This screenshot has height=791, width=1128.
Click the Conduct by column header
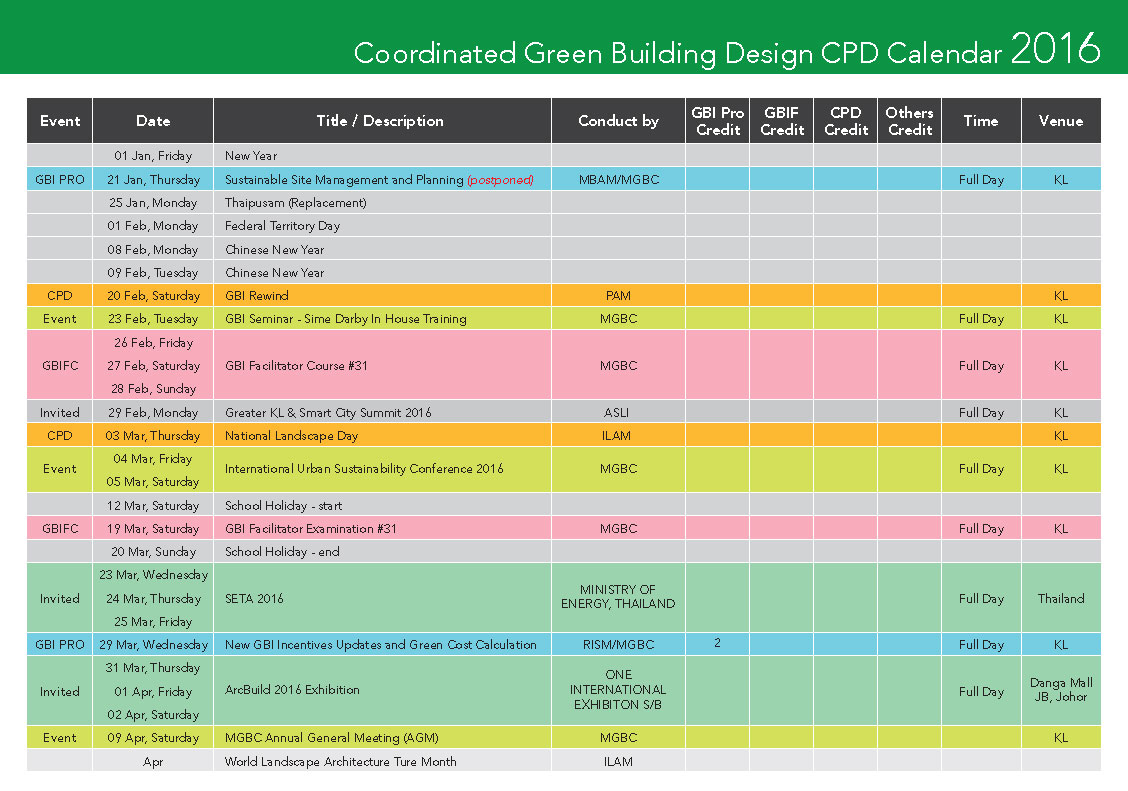618,121
